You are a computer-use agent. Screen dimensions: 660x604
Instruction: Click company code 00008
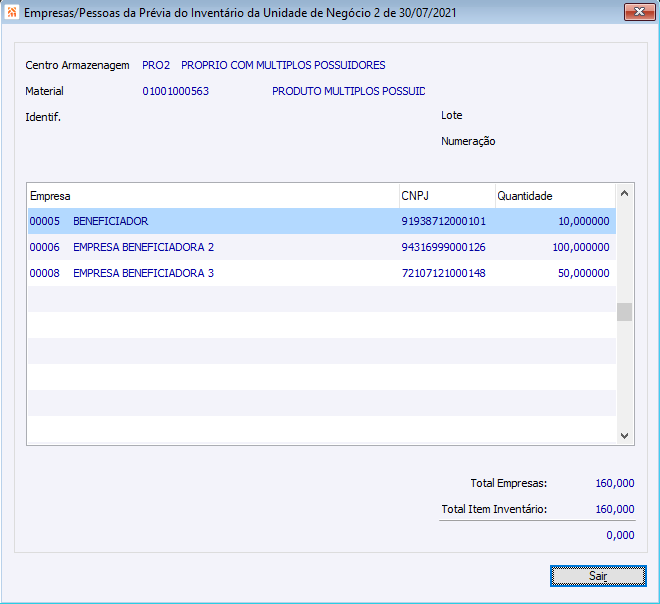click(x=45, y=273)
